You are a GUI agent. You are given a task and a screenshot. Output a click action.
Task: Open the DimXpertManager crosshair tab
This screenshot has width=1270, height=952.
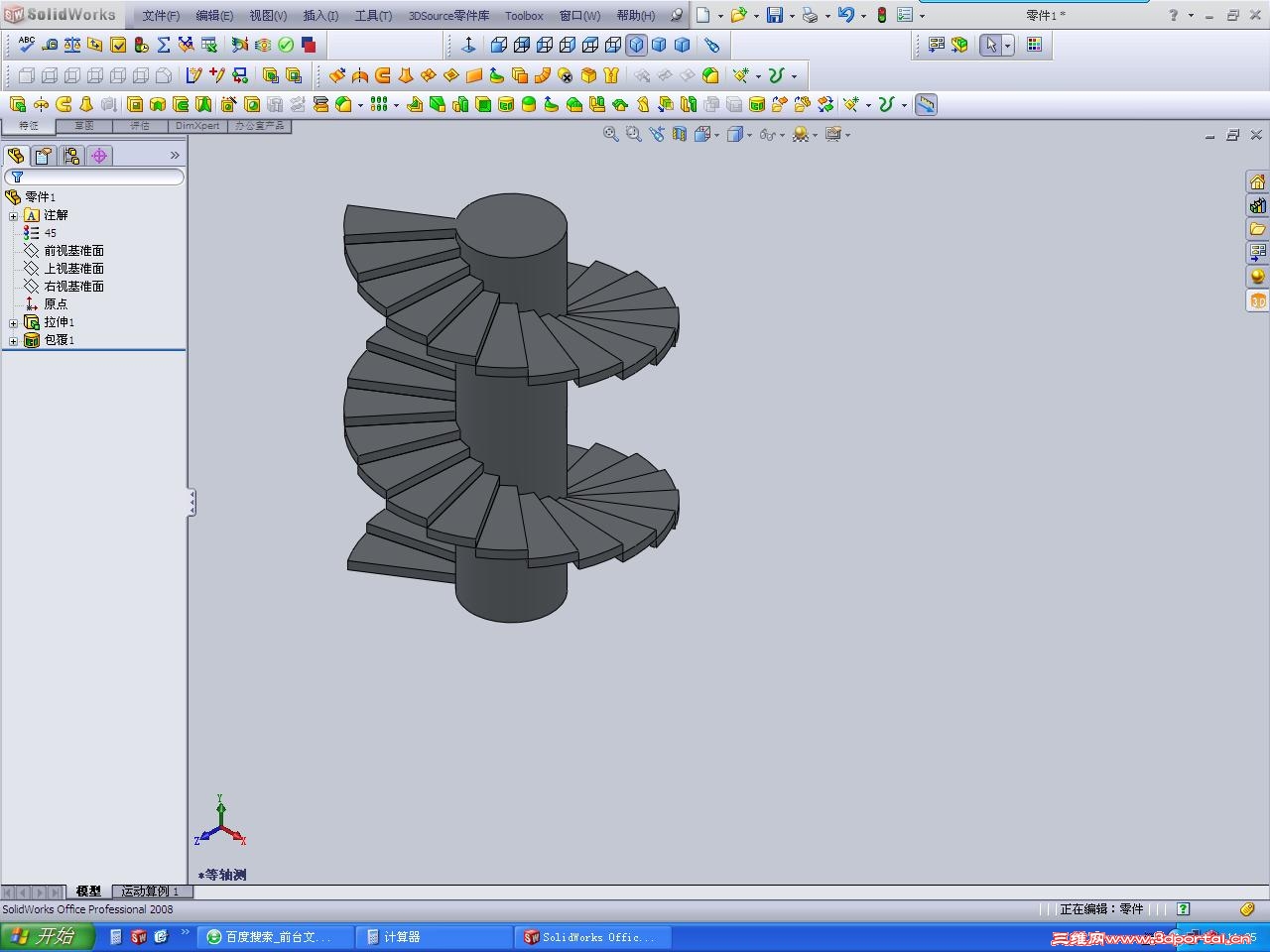tap(99, 156)
